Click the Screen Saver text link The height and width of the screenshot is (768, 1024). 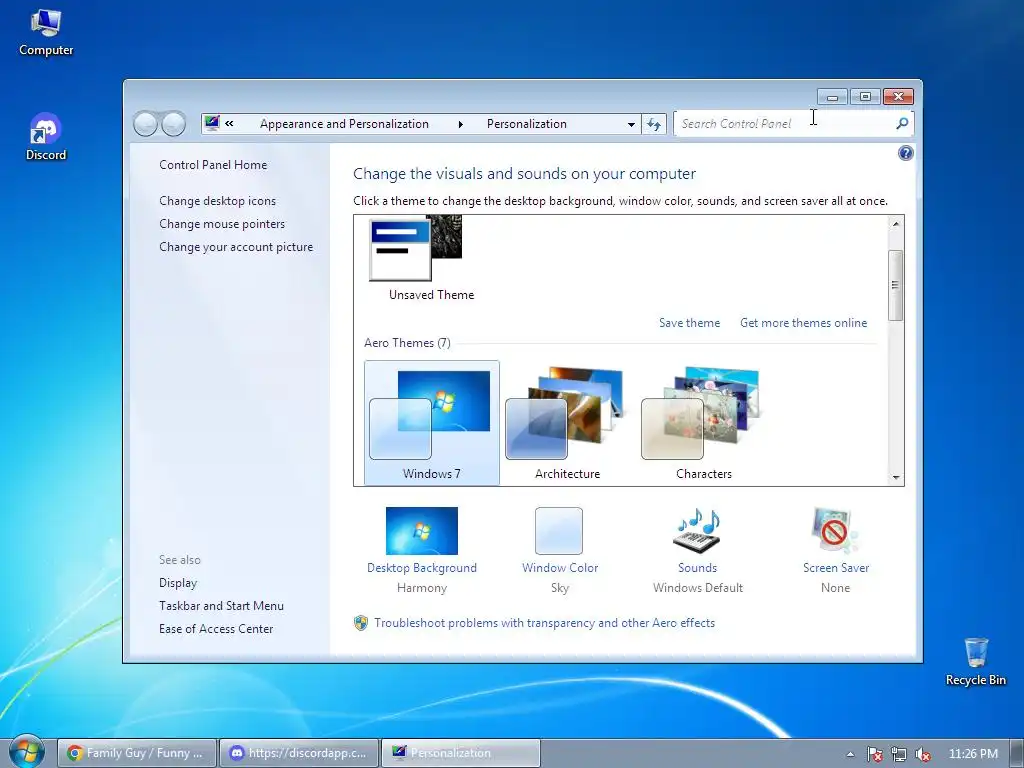pyautogui.click(x=836, y=568)
